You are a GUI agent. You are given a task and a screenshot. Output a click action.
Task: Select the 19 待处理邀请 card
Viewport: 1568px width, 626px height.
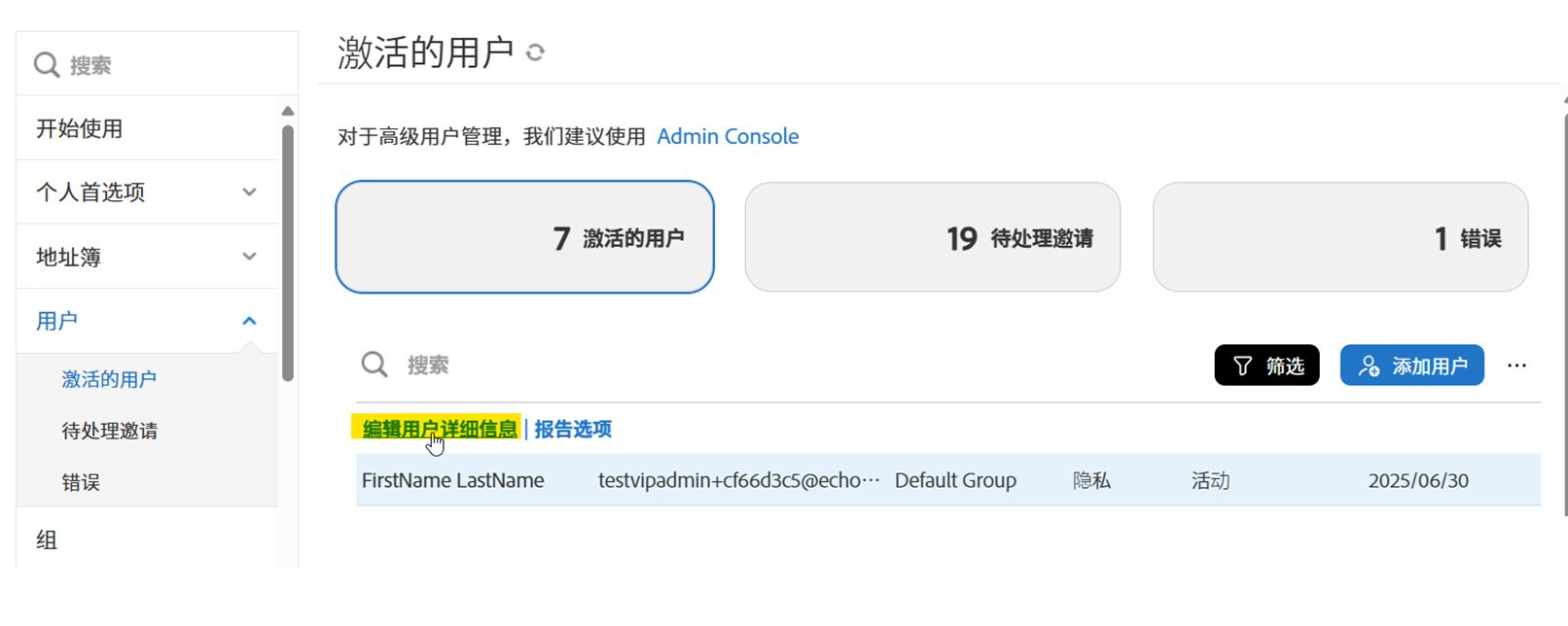(933, 237)
